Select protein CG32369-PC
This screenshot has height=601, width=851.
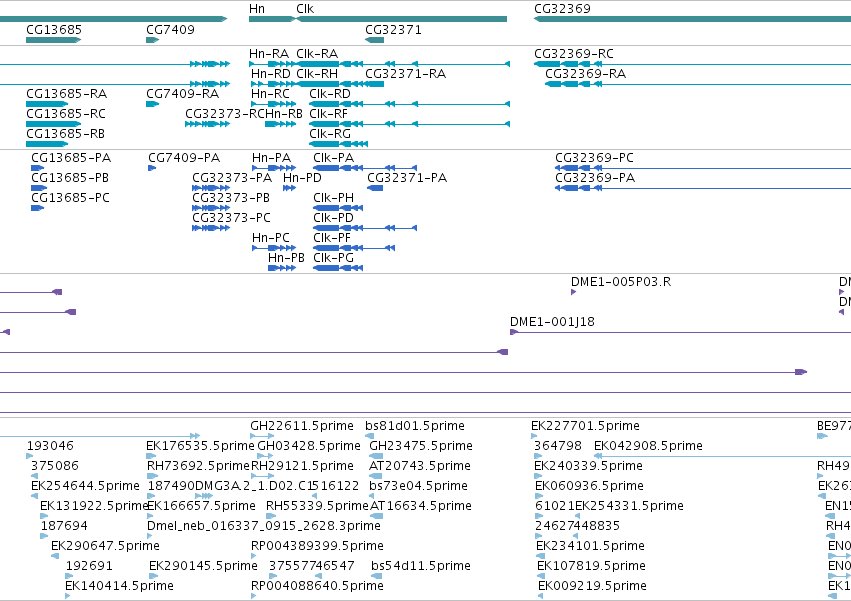[594, 158]
